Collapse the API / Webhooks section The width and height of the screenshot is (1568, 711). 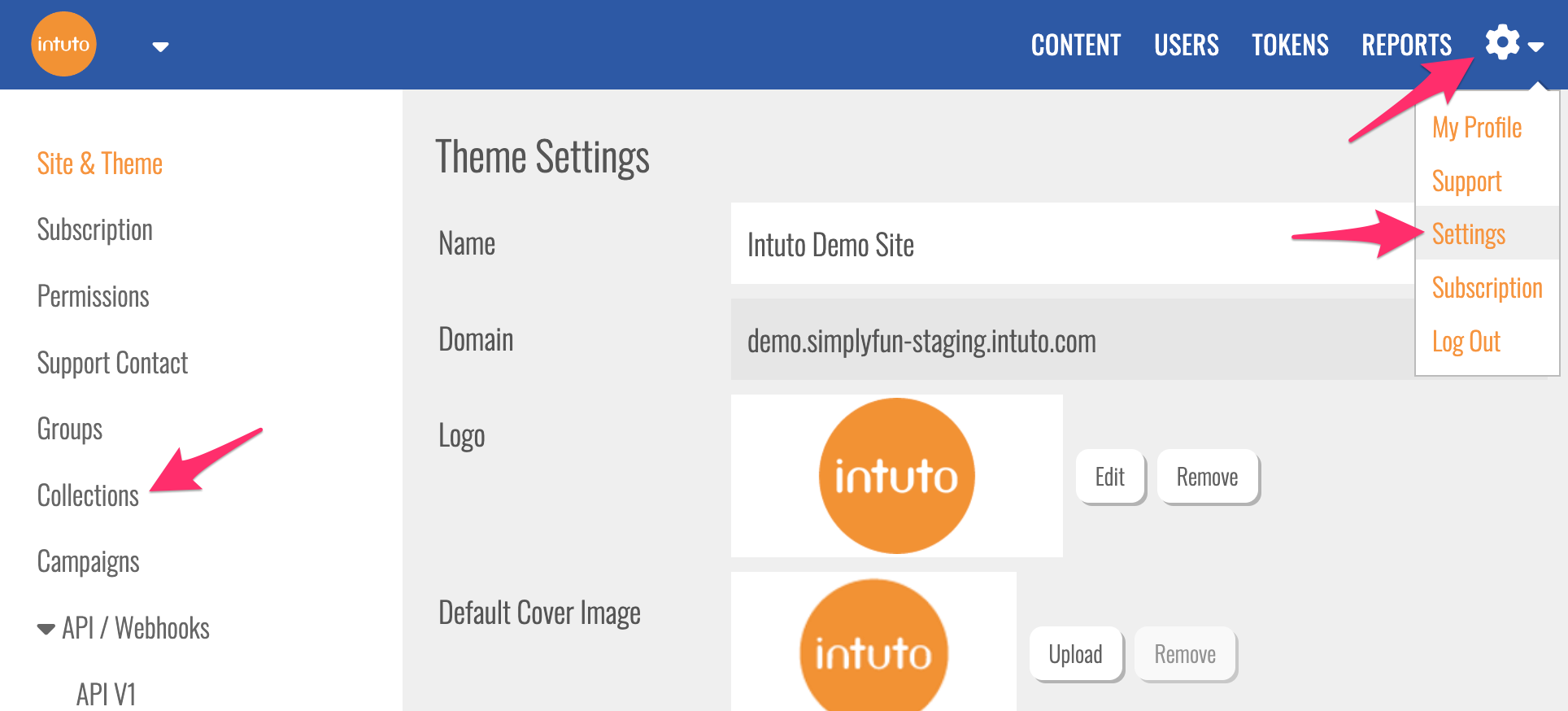(x=46, y=629)
